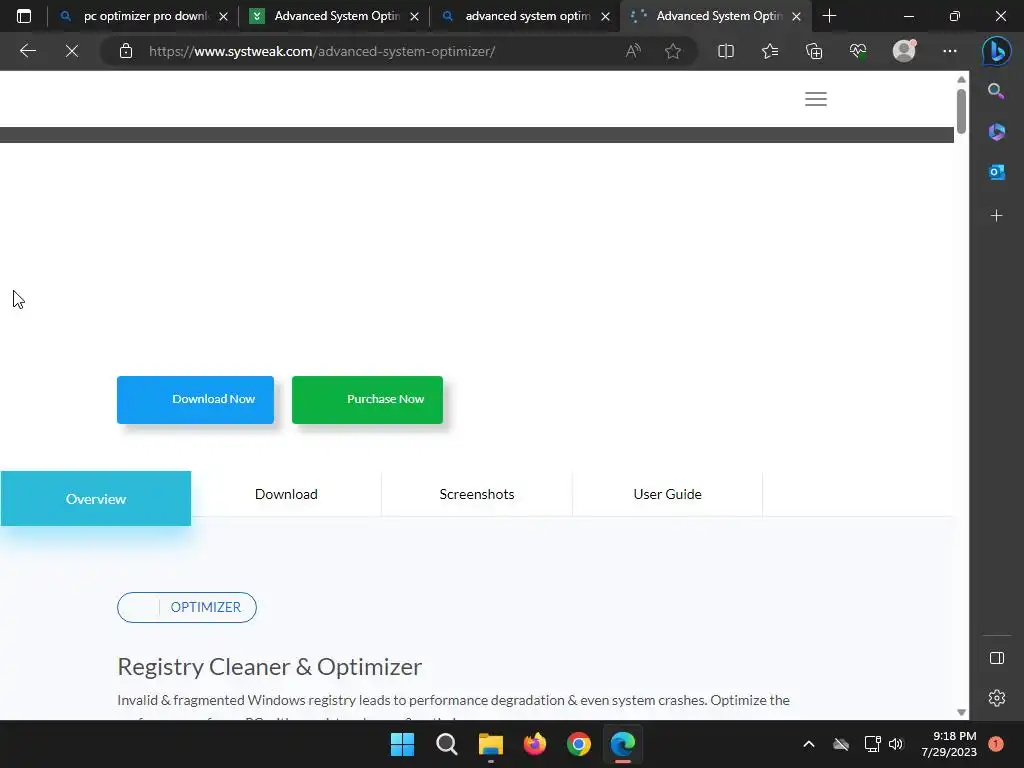Open the profile avatar menu
This screenshot has width=1024, height=768.
coord(904,51)
